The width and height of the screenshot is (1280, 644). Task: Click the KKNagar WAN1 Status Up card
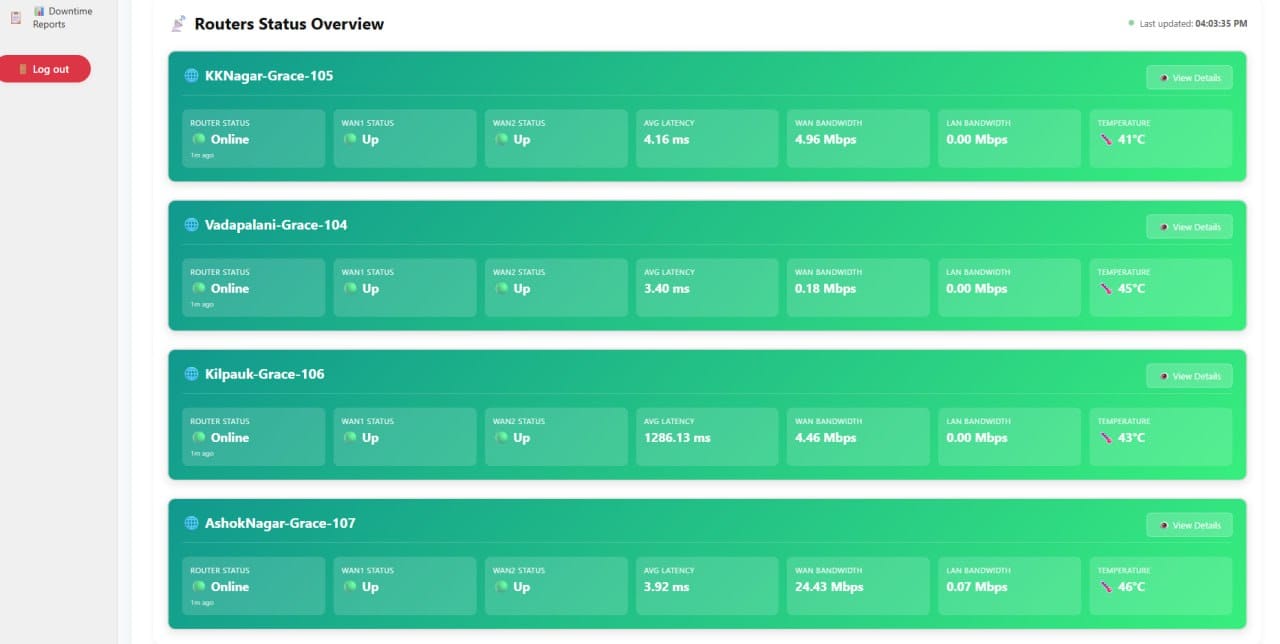coord(404,138)
